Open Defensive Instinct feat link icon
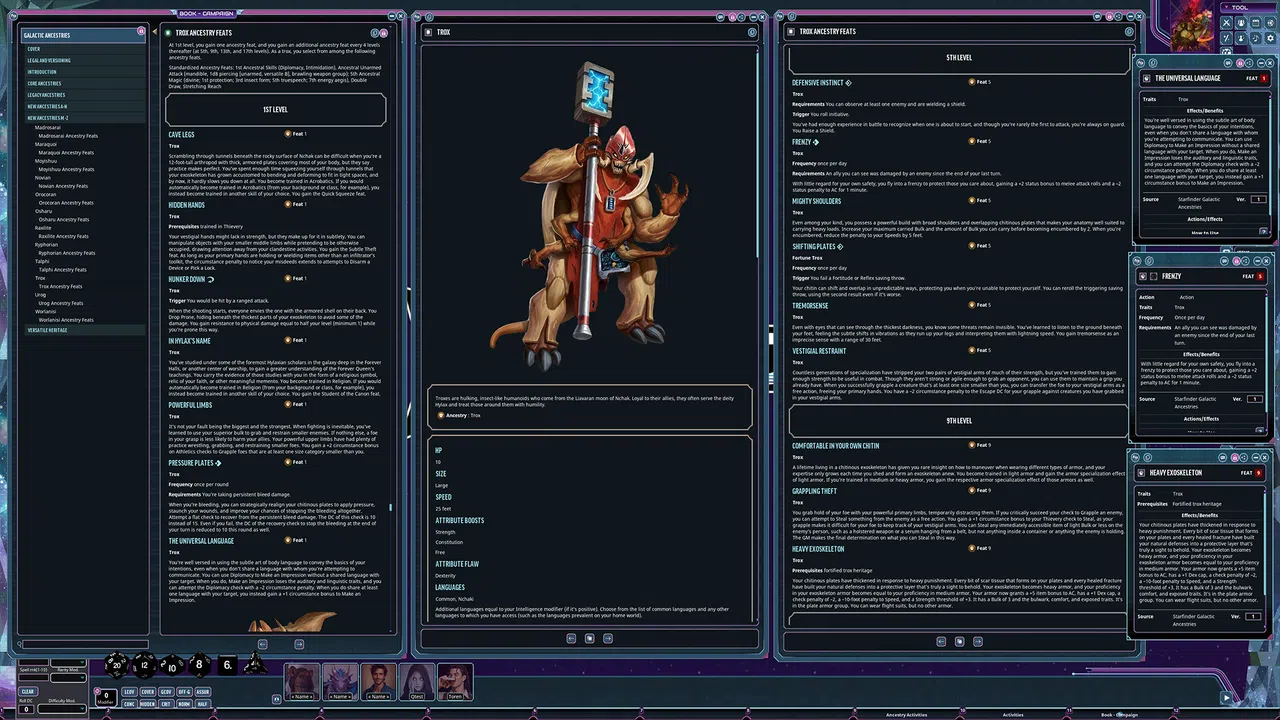 coord(970,82)
